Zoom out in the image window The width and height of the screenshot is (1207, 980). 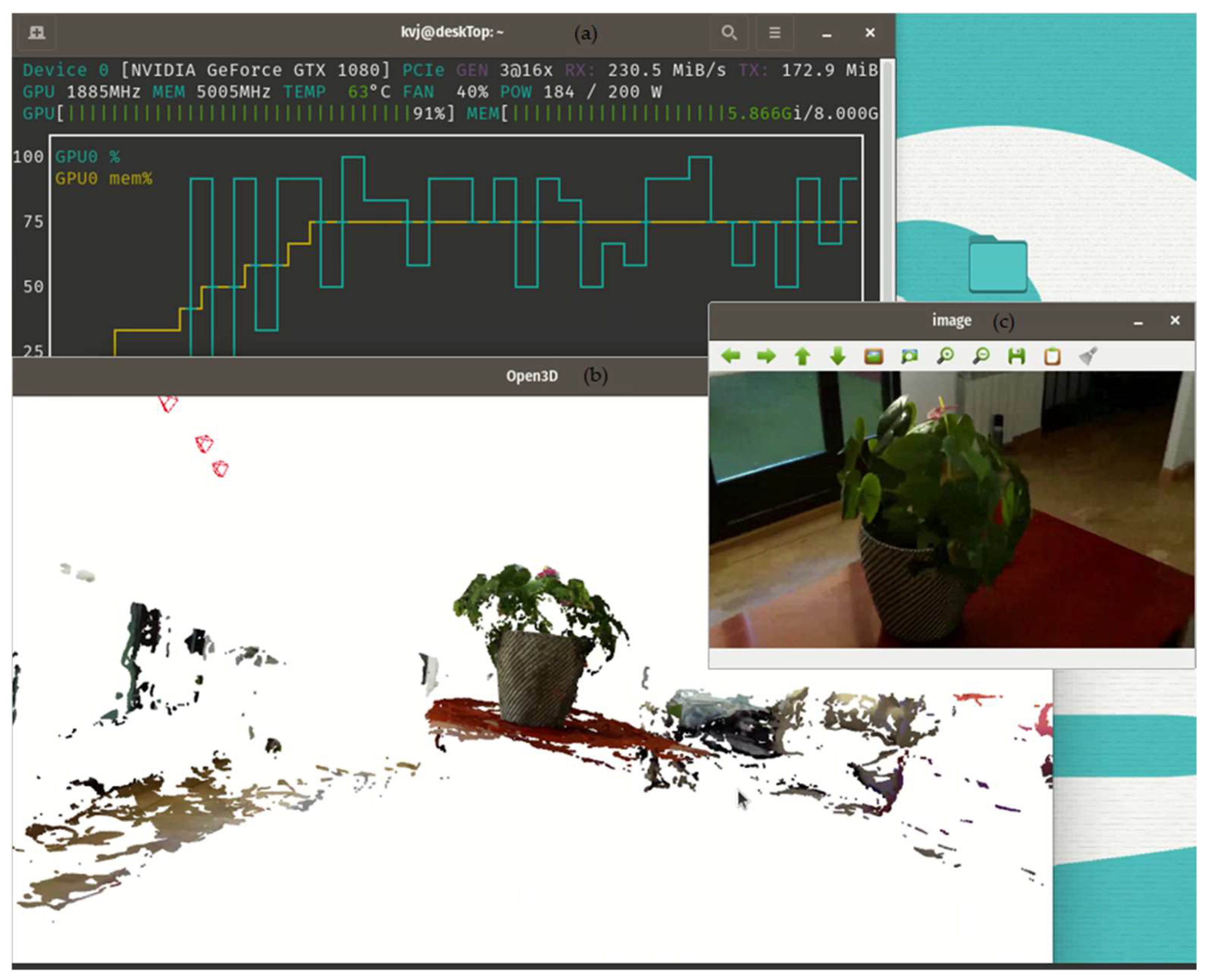pos(982,356)
